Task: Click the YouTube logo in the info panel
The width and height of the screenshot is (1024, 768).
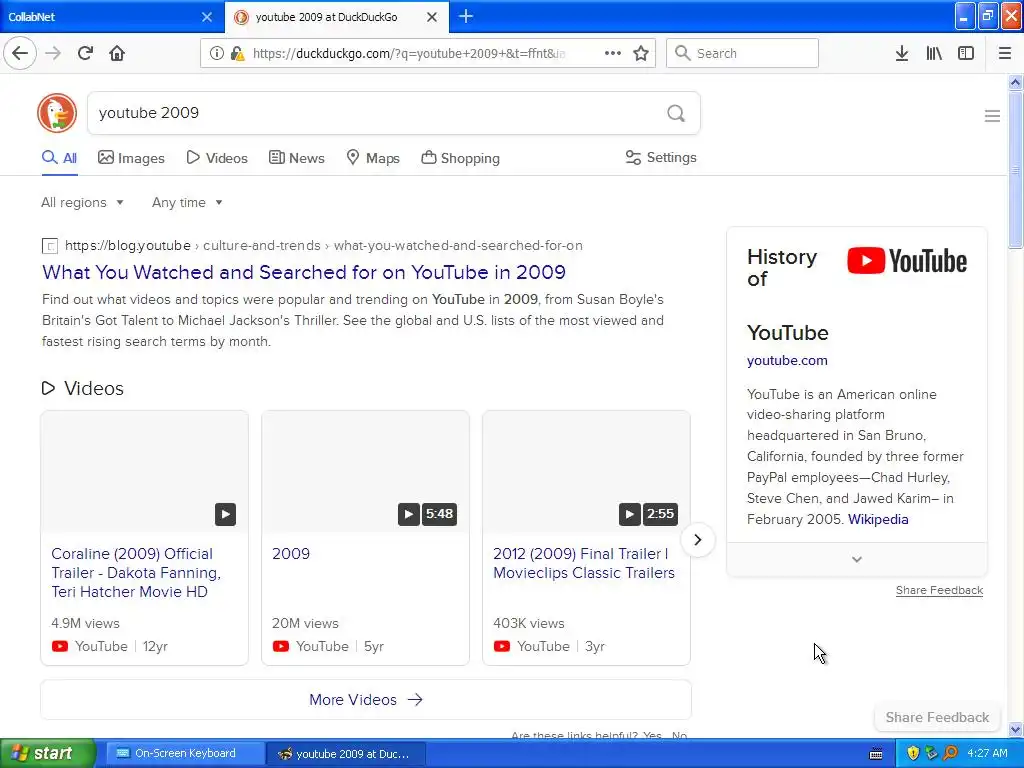Action: pyautogui.click(x=907, y=261)
